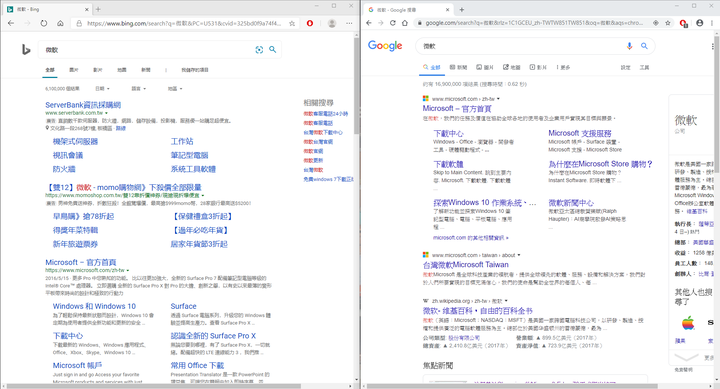The height and width of the screenshot is (389, 720).
Task: Switch to the Google 圖片 images tab
Action: pyautogui.click(x=485, y=67)
